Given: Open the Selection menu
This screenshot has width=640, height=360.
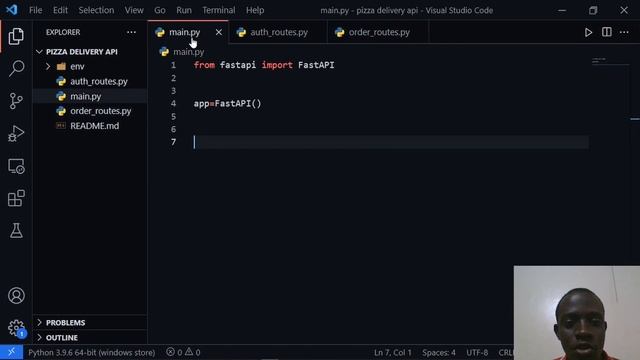Looking at the screenshot, I should coord(96,10).
